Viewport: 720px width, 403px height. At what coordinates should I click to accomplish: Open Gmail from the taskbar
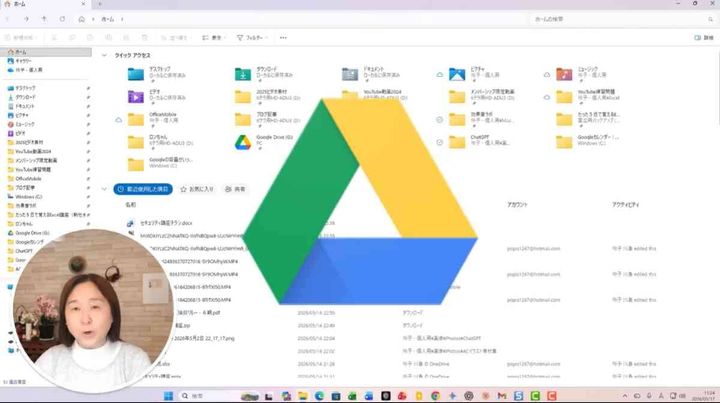(501, 396)
